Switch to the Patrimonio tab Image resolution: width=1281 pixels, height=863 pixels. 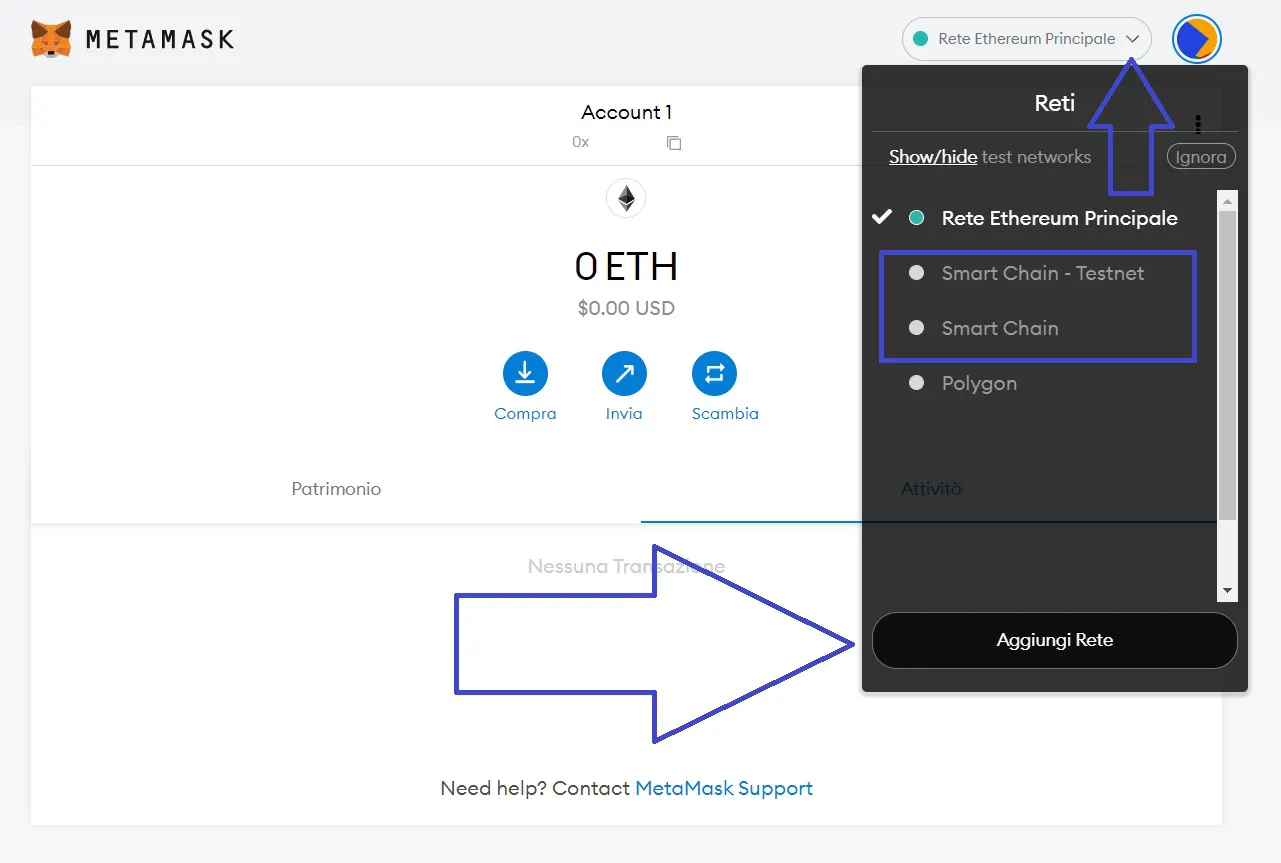(x=336, y=489)
